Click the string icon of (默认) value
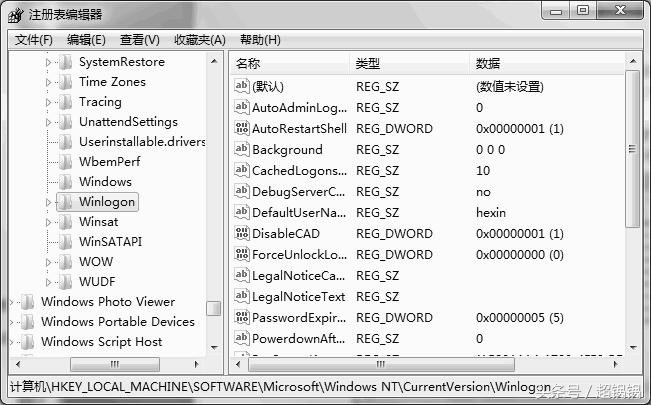The image size is (651, 405). point(242,86)
